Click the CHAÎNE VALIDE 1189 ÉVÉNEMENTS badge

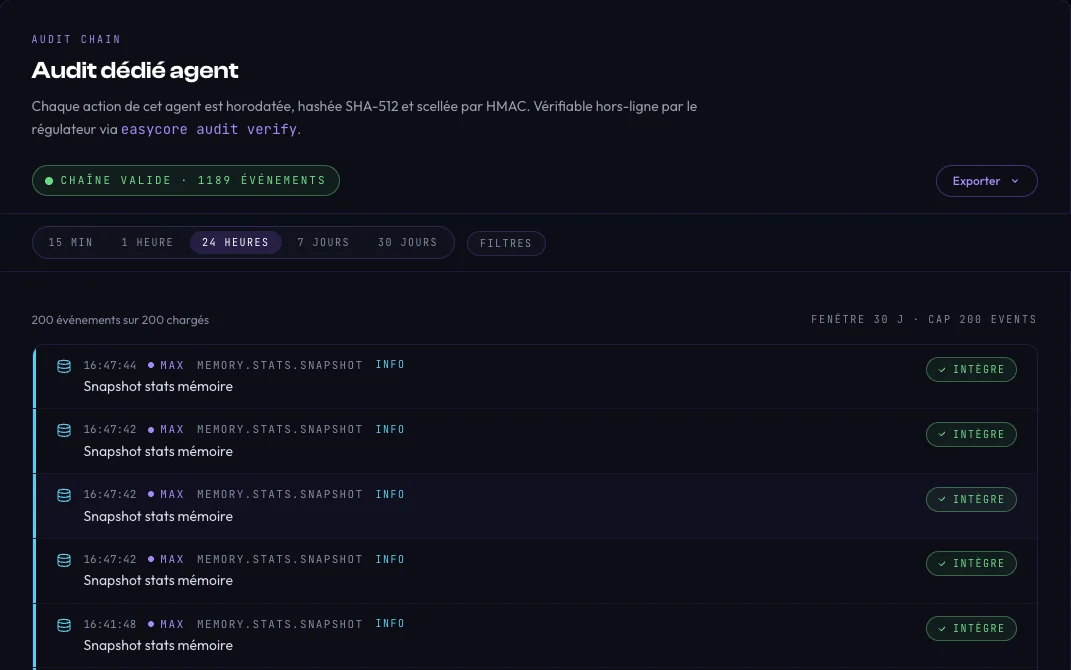click(x=186, y=180)
